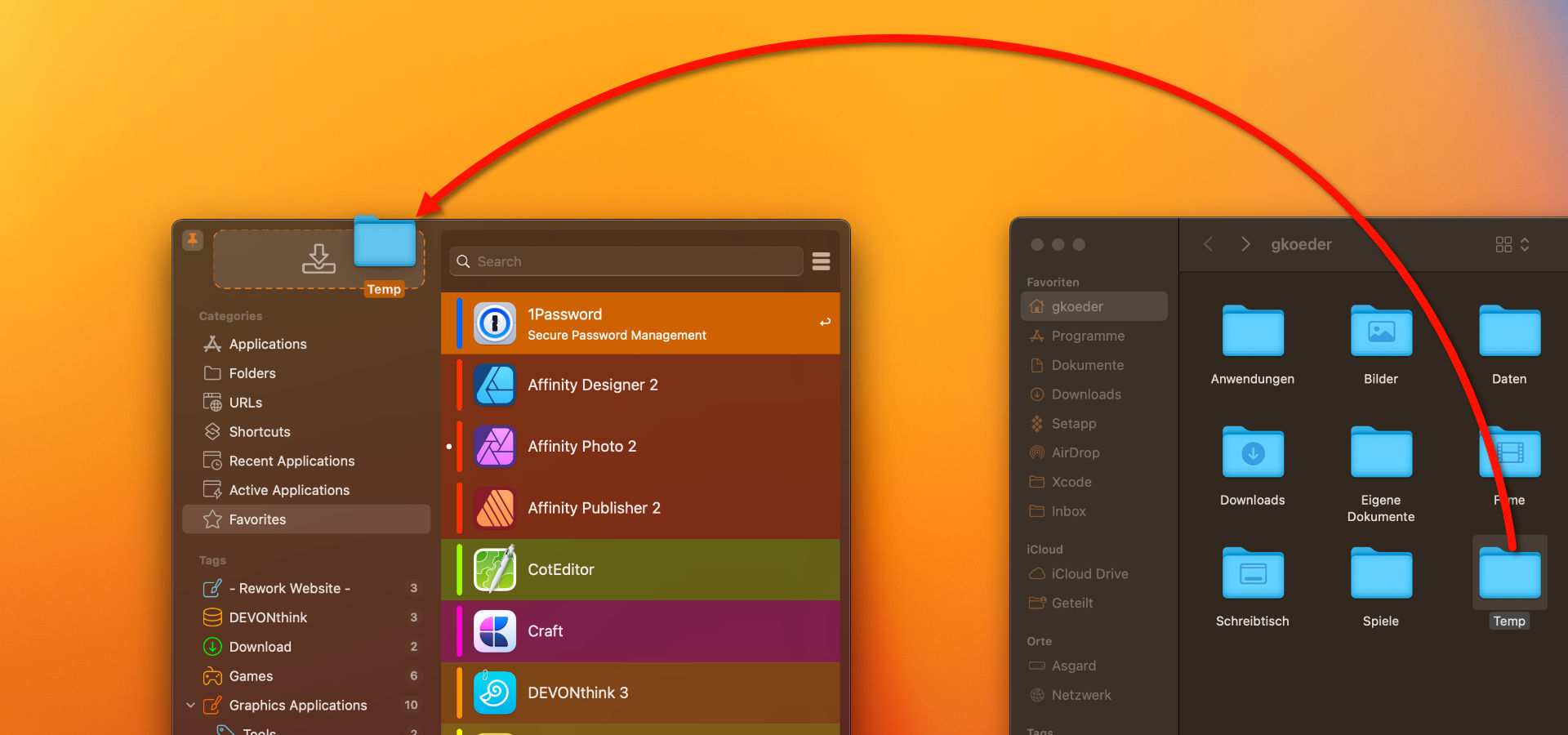Select the Applications category
Viewport: 1568px width, 735px height.
306,344
